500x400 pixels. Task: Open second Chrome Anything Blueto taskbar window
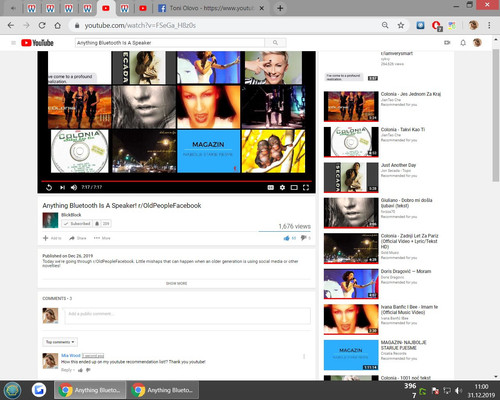(163, 390)
